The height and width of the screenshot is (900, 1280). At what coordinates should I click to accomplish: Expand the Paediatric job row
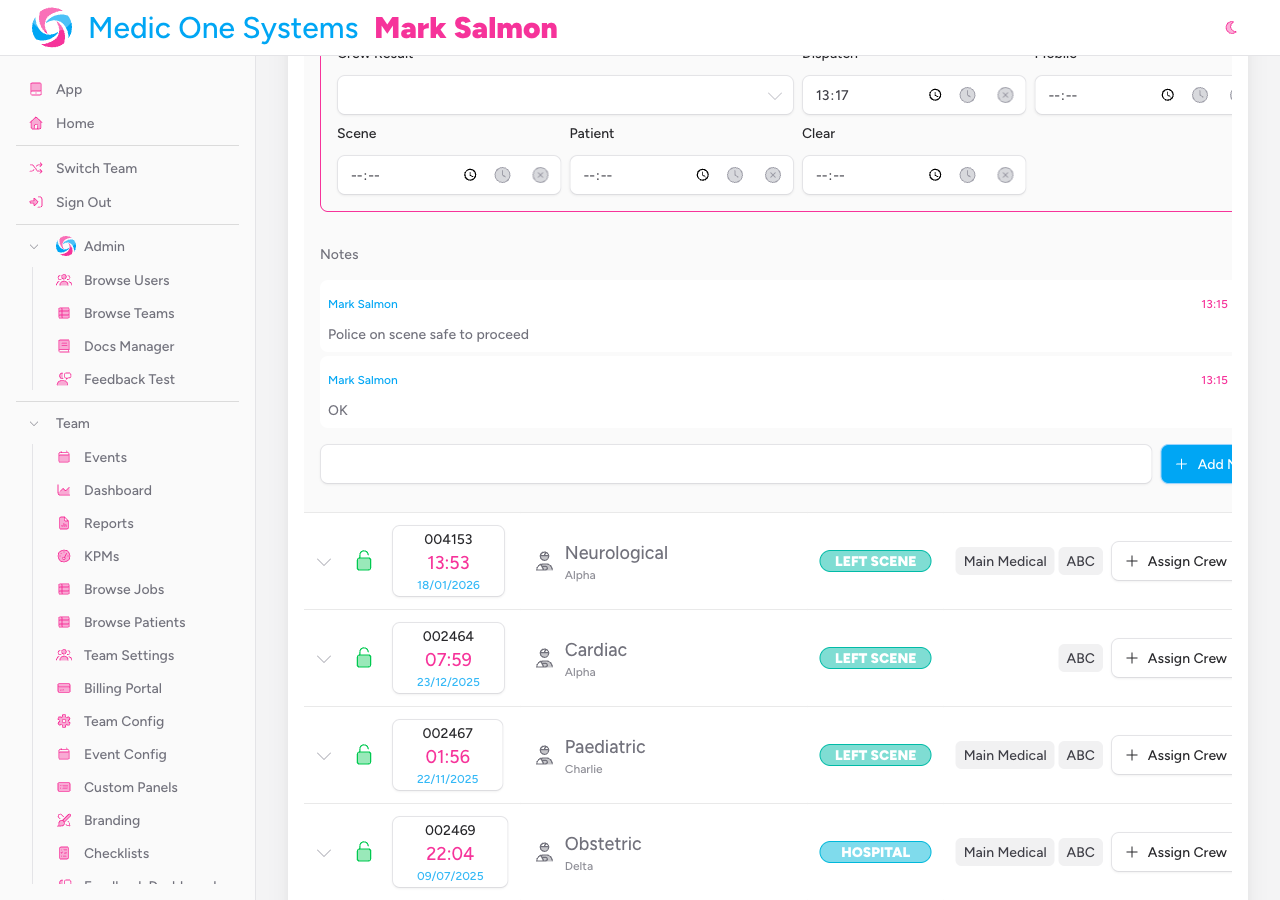pyautogui.click(x=323, y=755)
